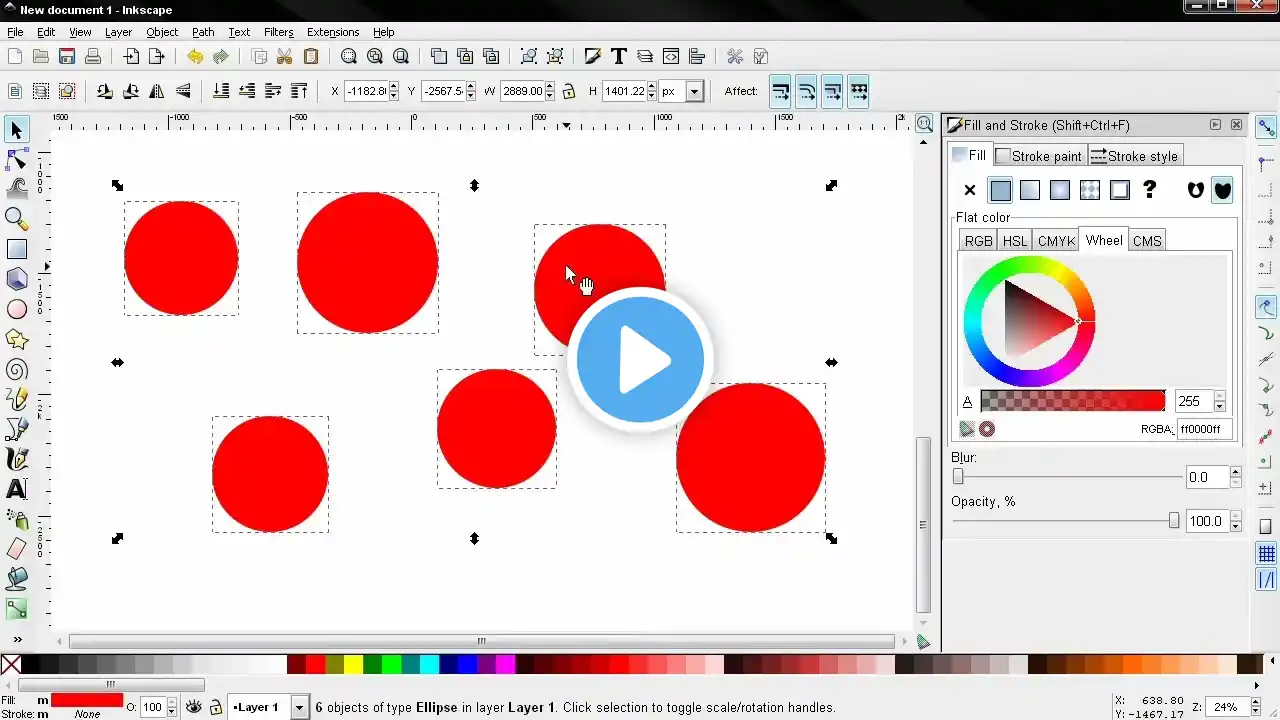Switch to the CMYK color tab

coord(1056,241)
